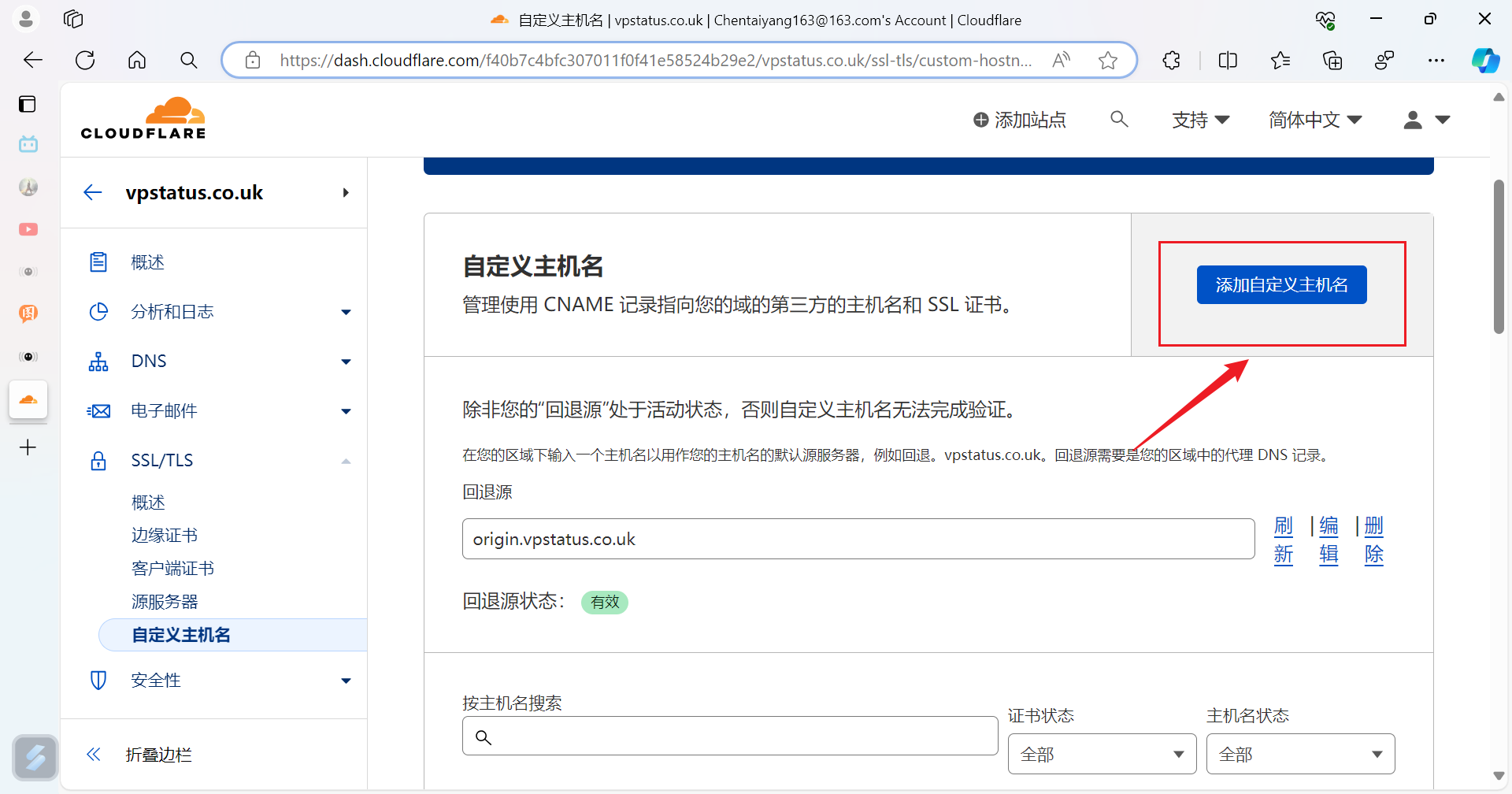The width and height of the screenshot is (1512, 794).
Task: Open split screen view icon
Action: (1228, 60)
